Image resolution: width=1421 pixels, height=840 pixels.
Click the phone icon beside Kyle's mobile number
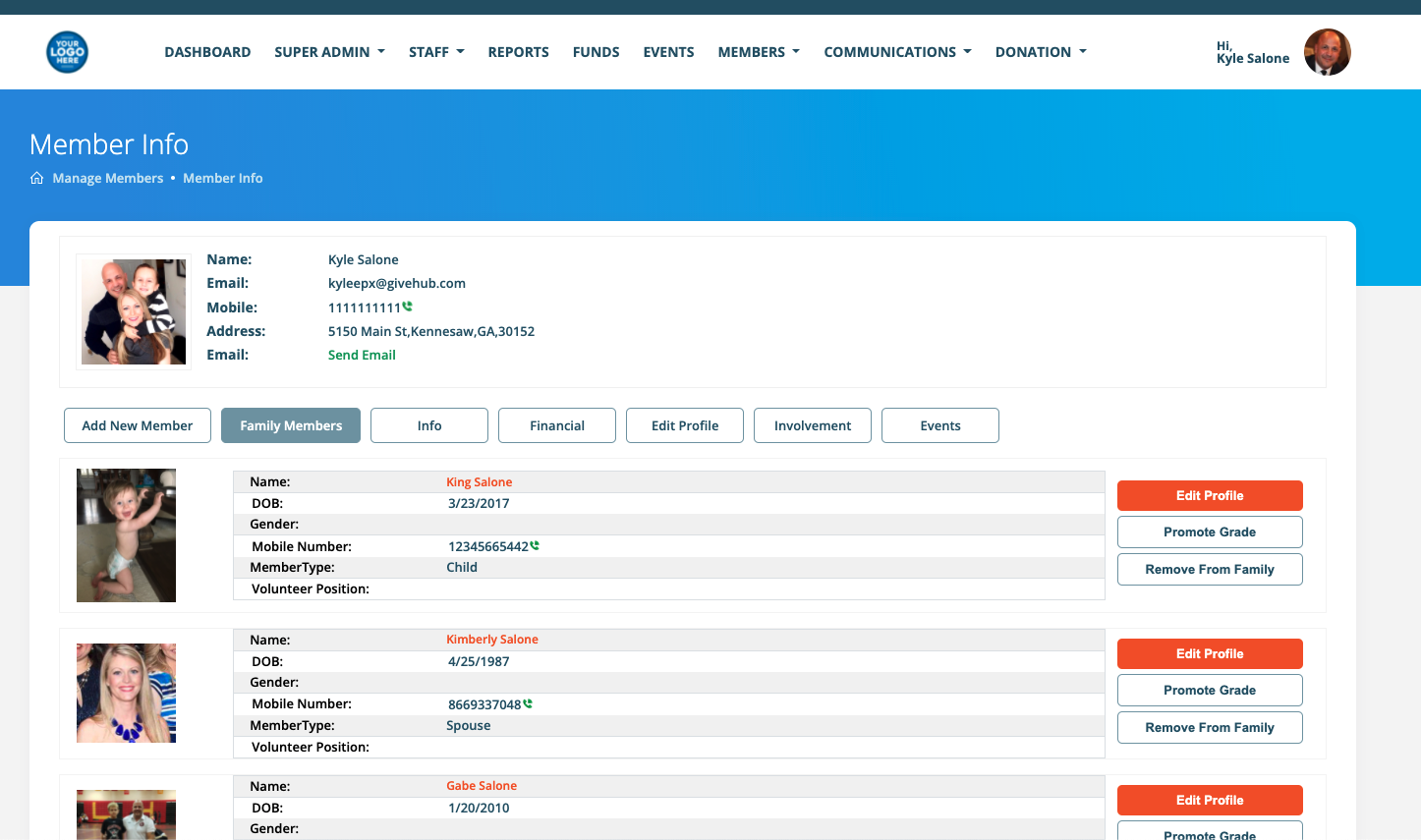point(408,307)
